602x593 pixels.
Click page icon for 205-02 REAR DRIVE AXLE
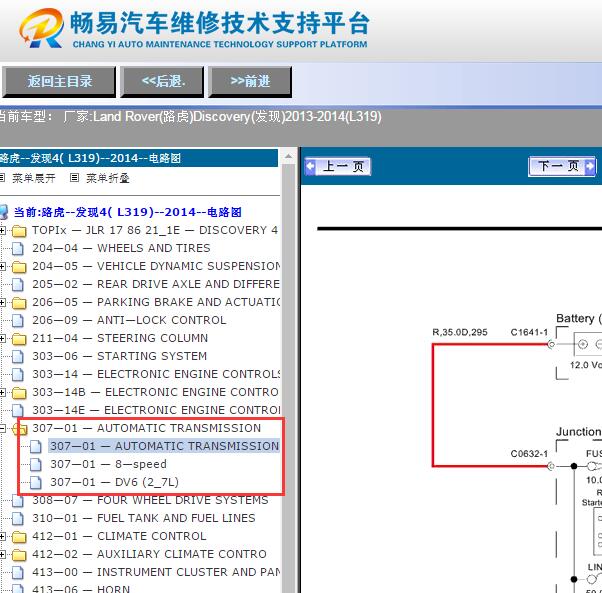18,284
